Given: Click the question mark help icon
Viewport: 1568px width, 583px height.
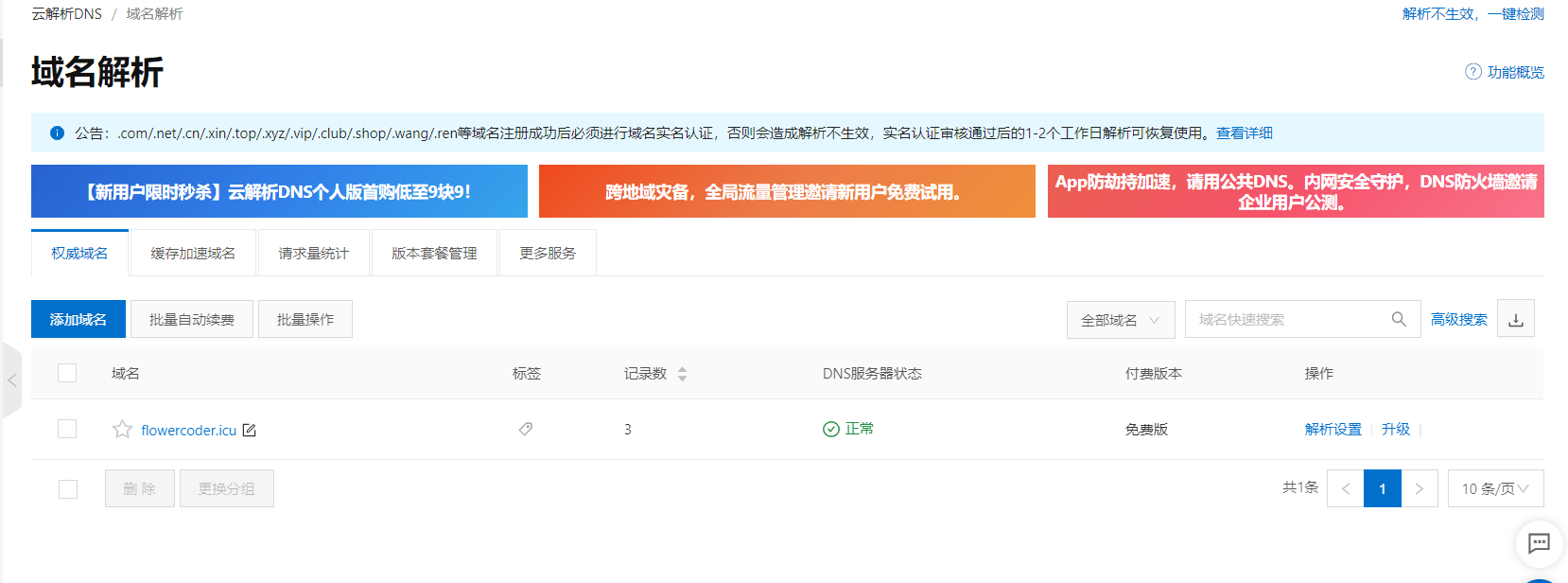Looking at the screenshot, I should [1472, 72].
